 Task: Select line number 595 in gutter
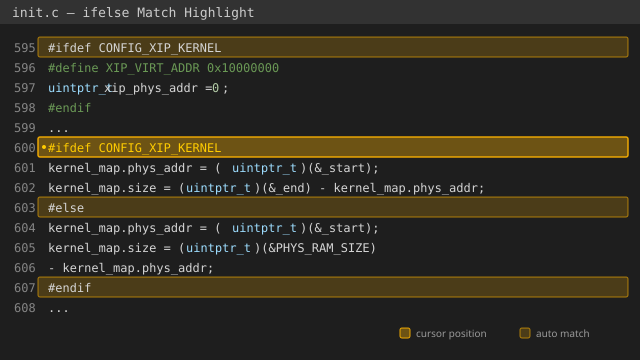(25, 48)
